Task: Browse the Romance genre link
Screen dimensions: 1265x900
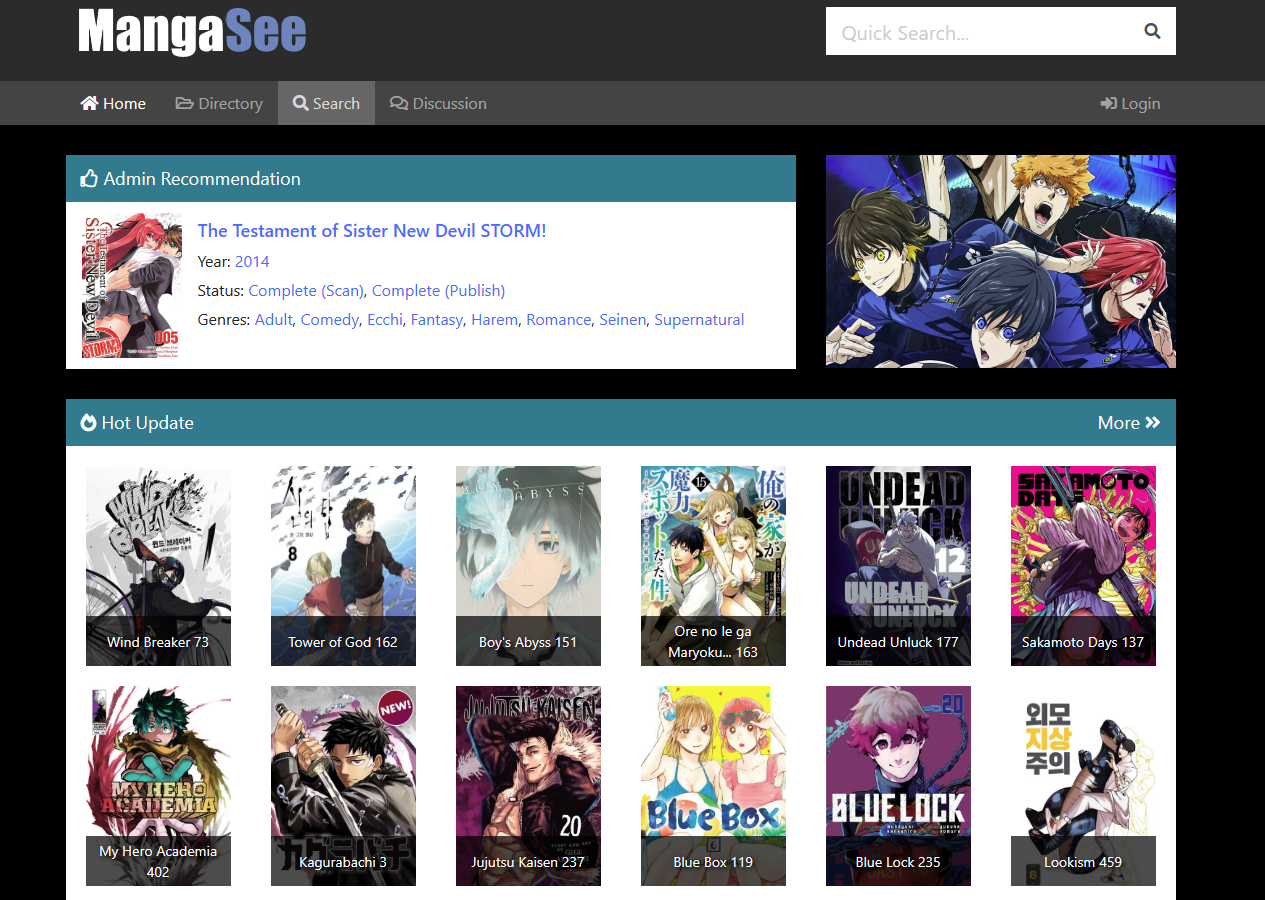Action: 558,320
